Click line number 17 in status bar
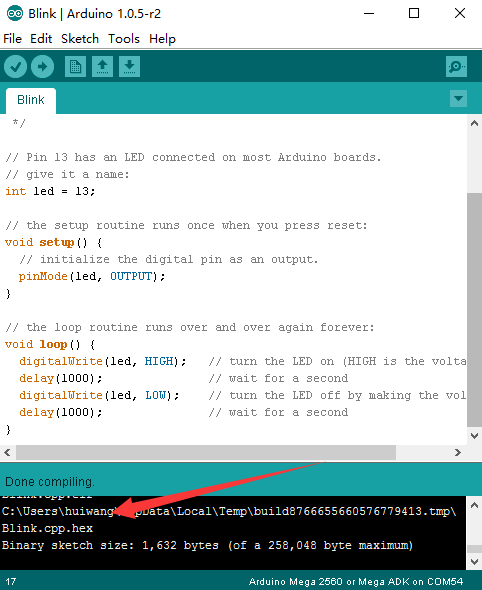The height and width of the screenshot is (590, 482). coord(11,581)
